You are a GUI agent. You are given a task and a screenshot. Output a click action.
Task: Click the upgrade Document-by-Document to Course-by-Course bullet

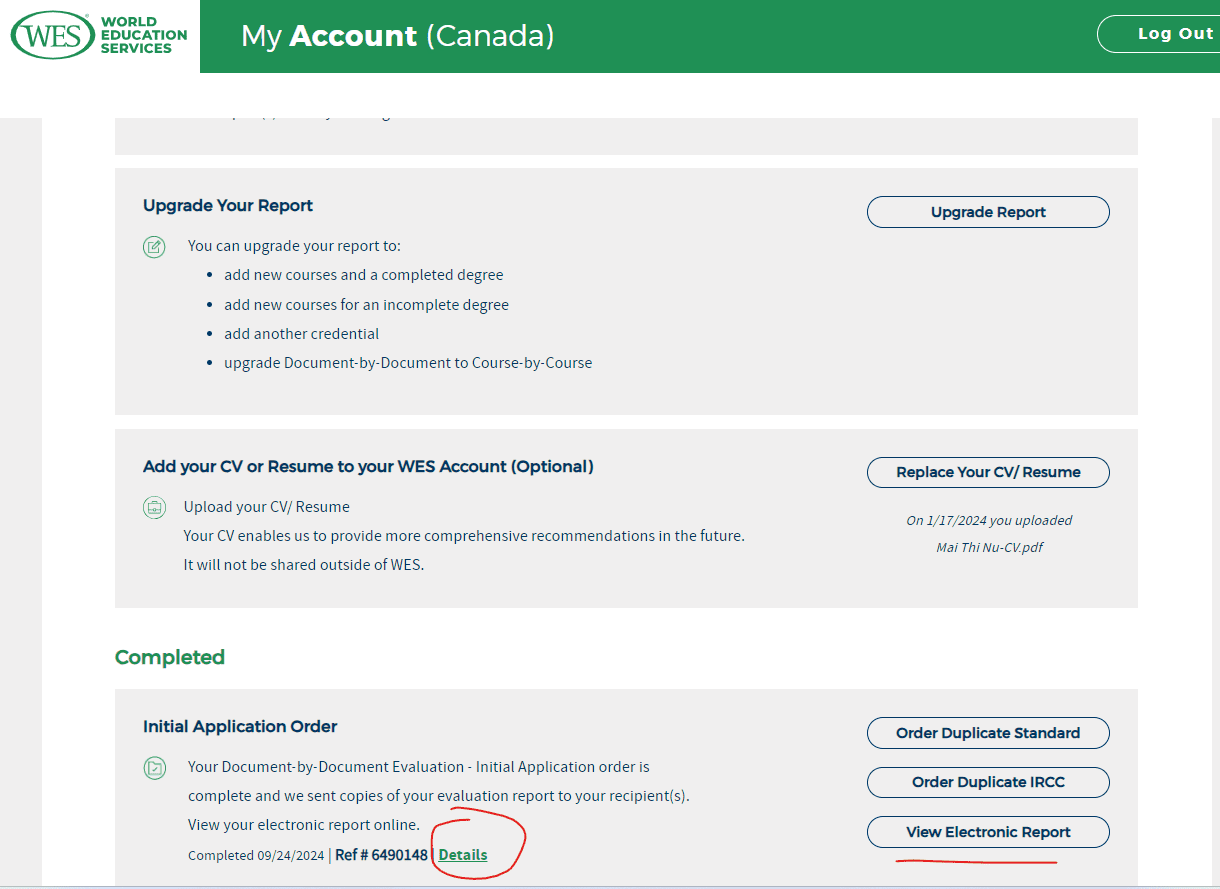pos(408,363)
